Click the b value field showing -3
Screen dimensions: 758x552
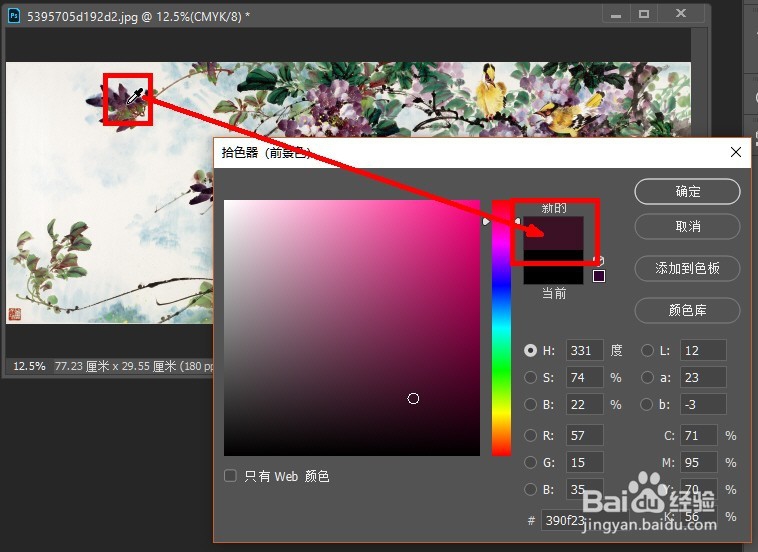[703, 404]
